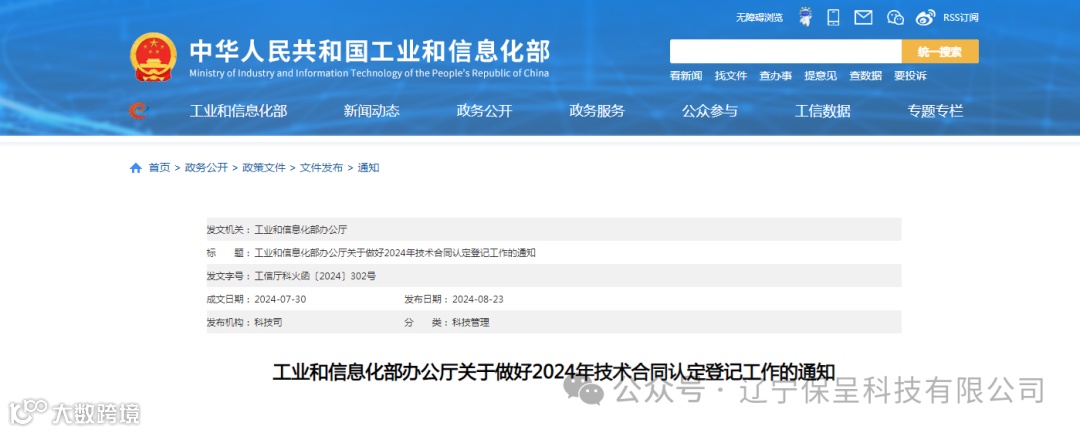
Task: Open the 查办事 quick link
Action: point(776,76)
